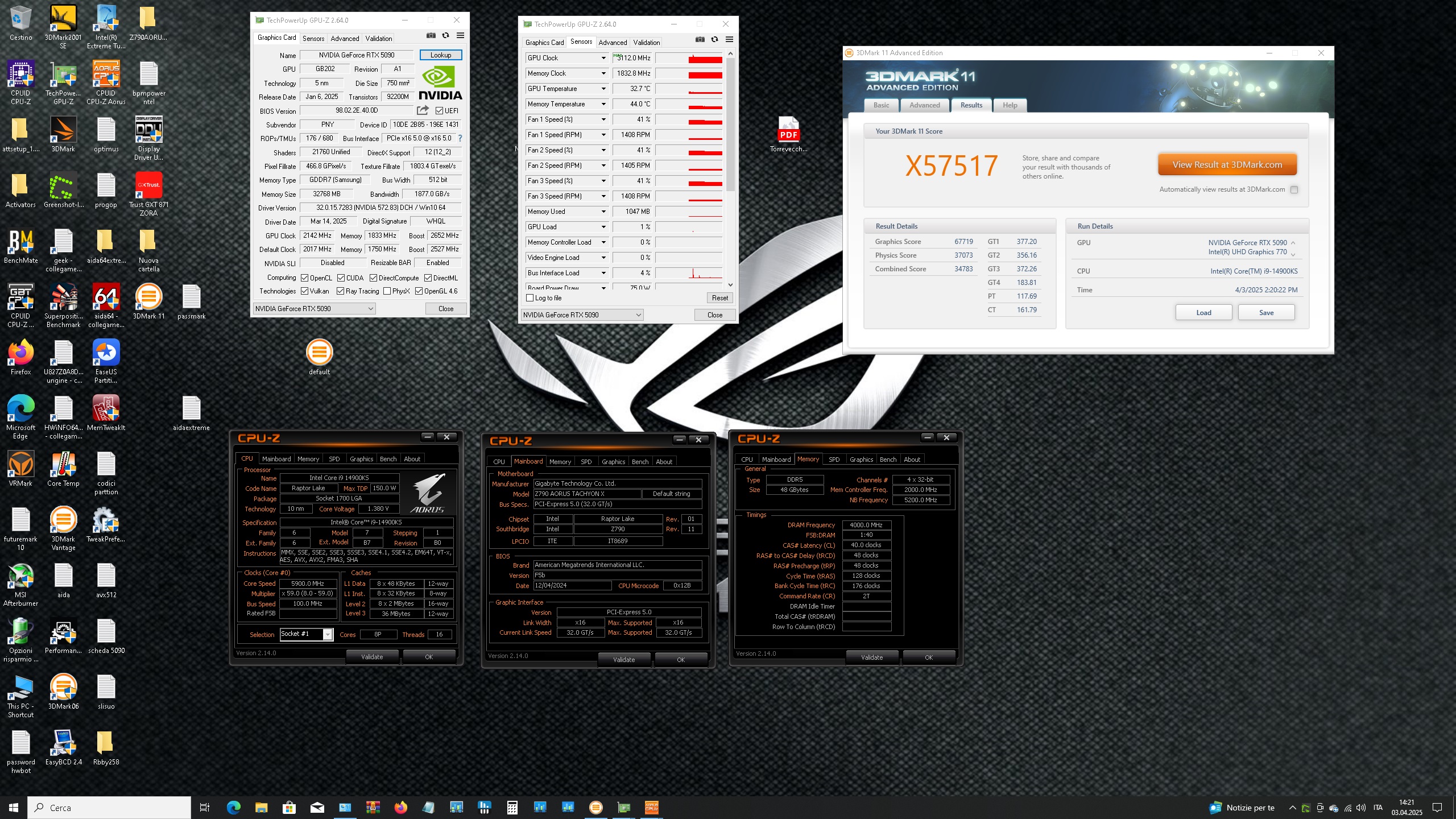Open the hamburger menu in GPU-Z Graphics Card window
Viewport: 1456px width, 819px height.
click(461, 36)
